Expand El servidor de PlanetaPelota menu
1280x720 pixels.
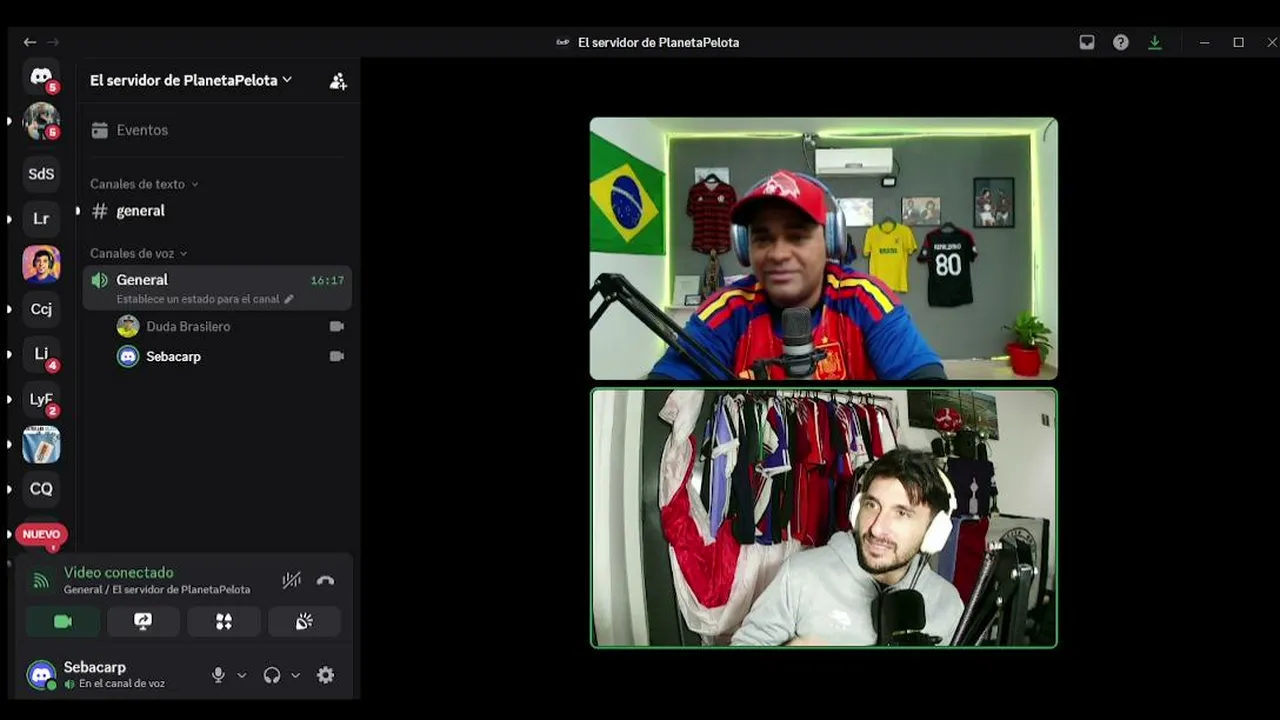pyautogui.click(x=191, y=80)
